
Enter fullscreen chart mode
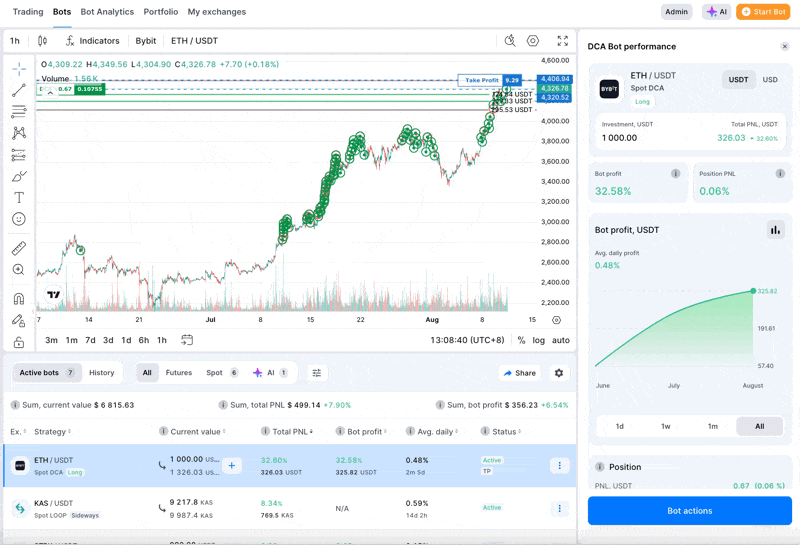click(562, 41)
